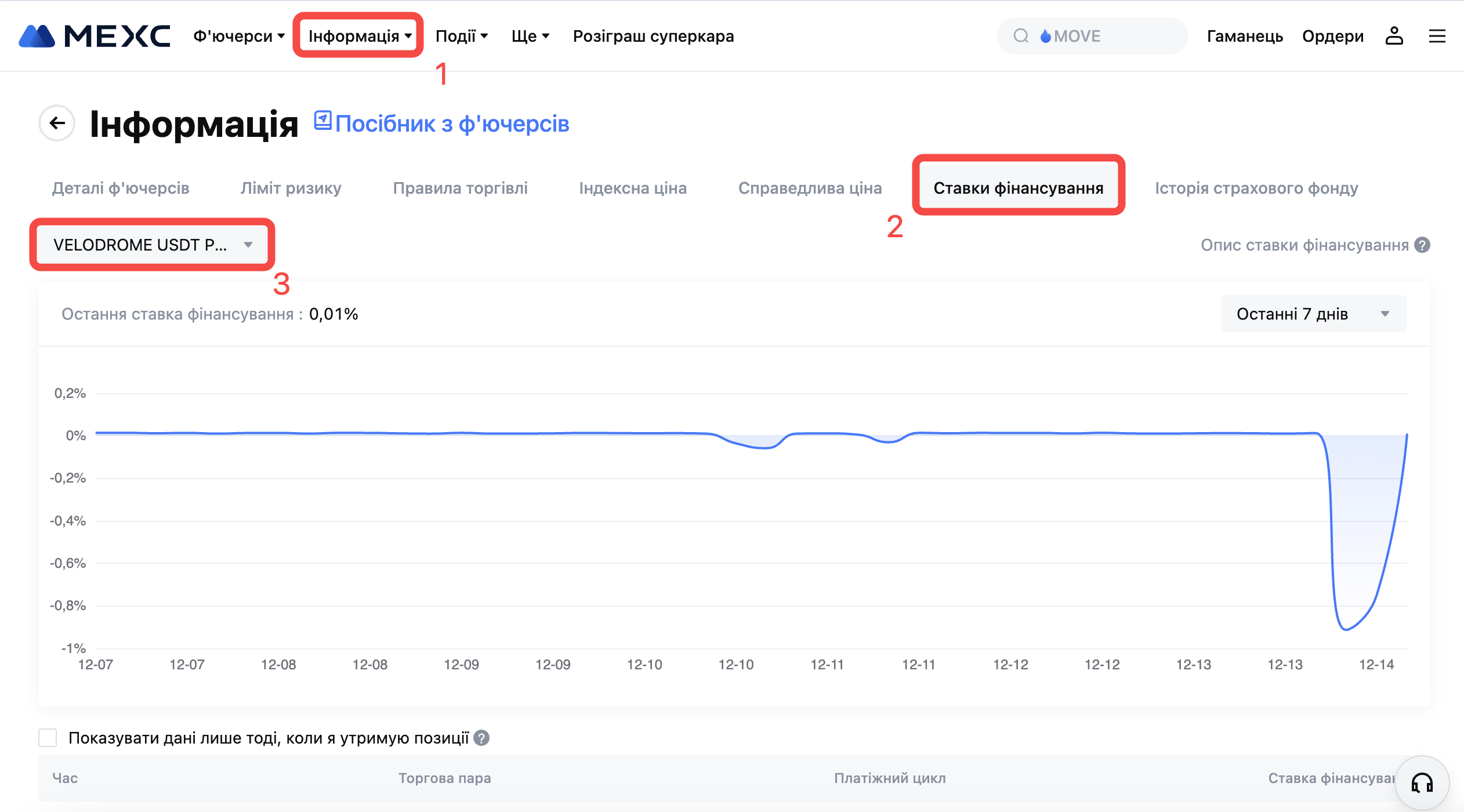Click help icon beside position checkbox label
The height and width of the screenshot is (812, 1464).
tap(481, 738)
